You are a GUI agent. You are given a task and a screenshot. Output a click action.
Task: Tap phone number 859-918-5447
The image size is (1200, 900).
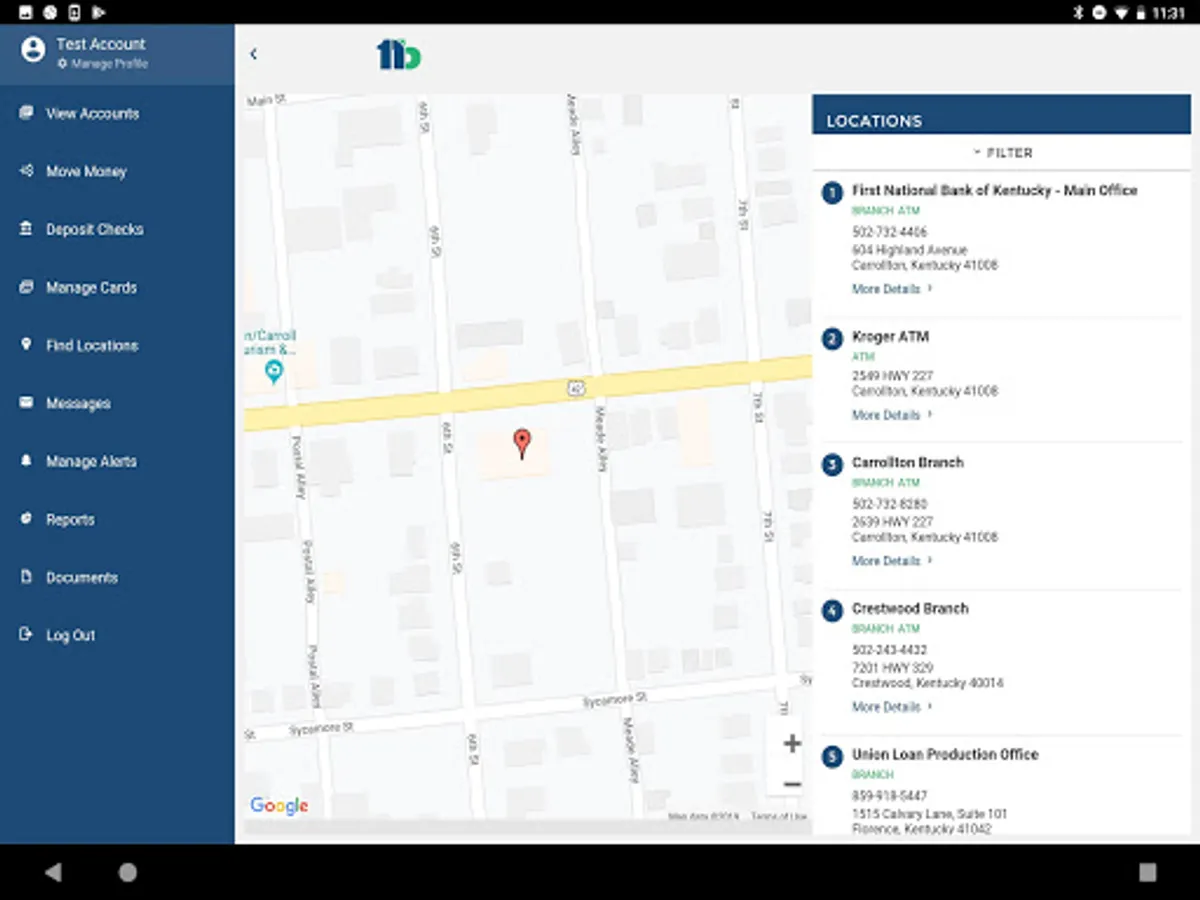pyautogui.click(x=889, y=796)
